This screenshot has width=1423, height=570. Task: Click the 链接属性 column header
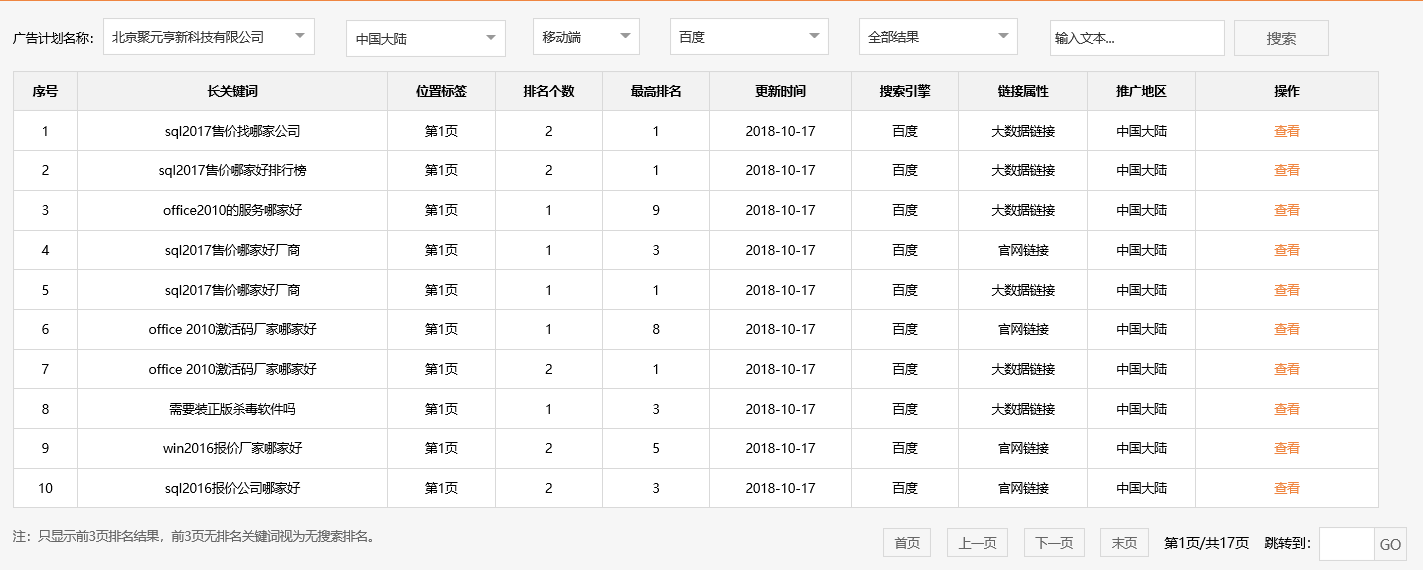(x=1023, y=91)
